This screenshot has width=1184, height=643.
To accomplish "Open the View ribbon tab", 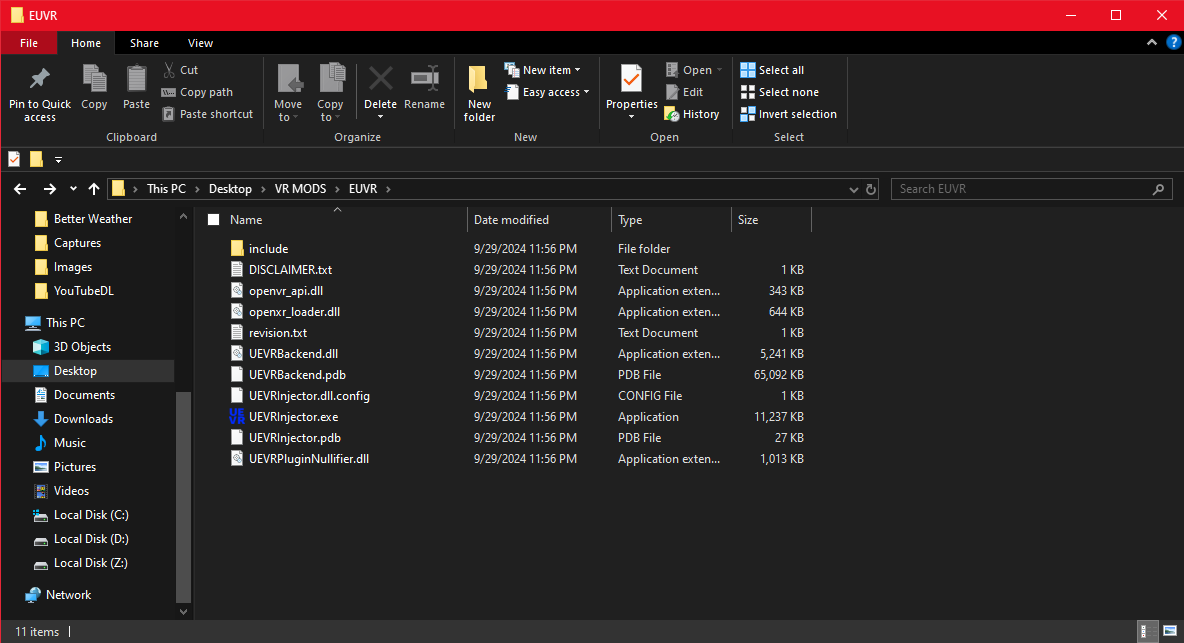I will pos(200,43).
